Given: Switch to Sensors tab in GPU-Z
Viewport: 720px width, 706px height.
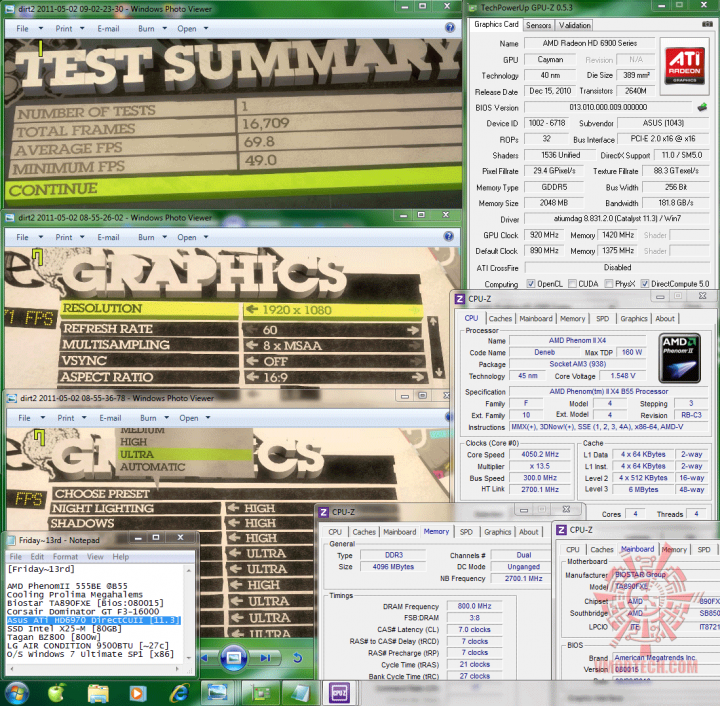Looking at the screenshot, I should pos(538,25).
